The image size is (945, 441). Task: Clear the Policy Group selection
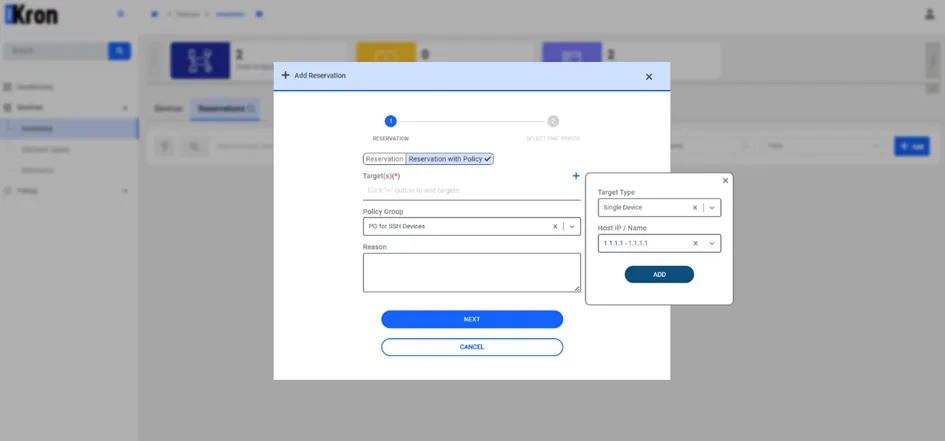tap(555, 227)
